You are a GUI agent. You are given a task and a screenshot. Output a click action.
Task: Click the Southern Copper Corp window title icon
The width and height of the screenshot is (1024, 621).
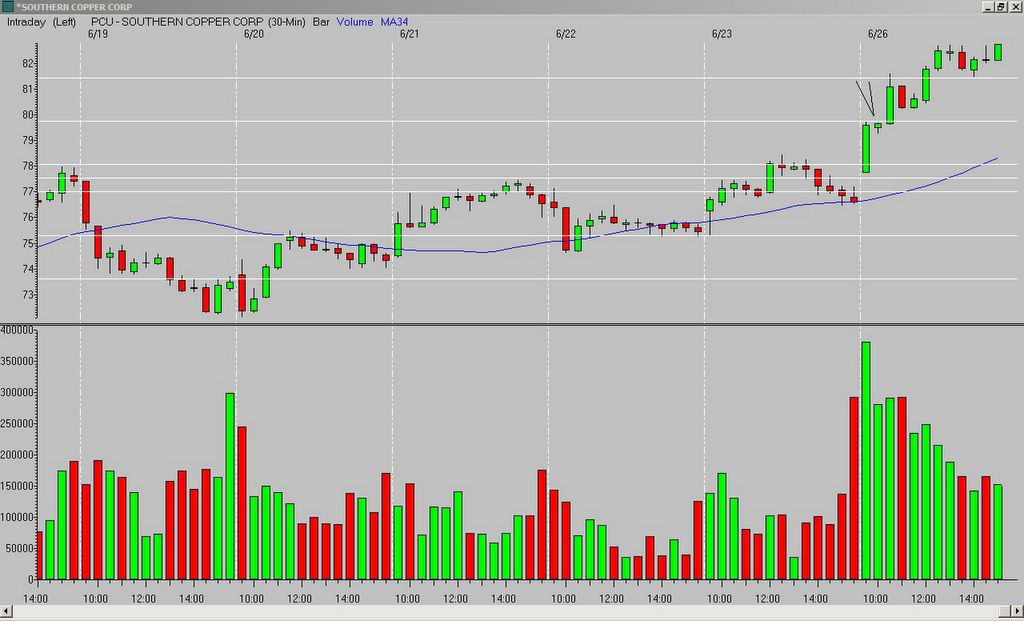coord(7,7)
